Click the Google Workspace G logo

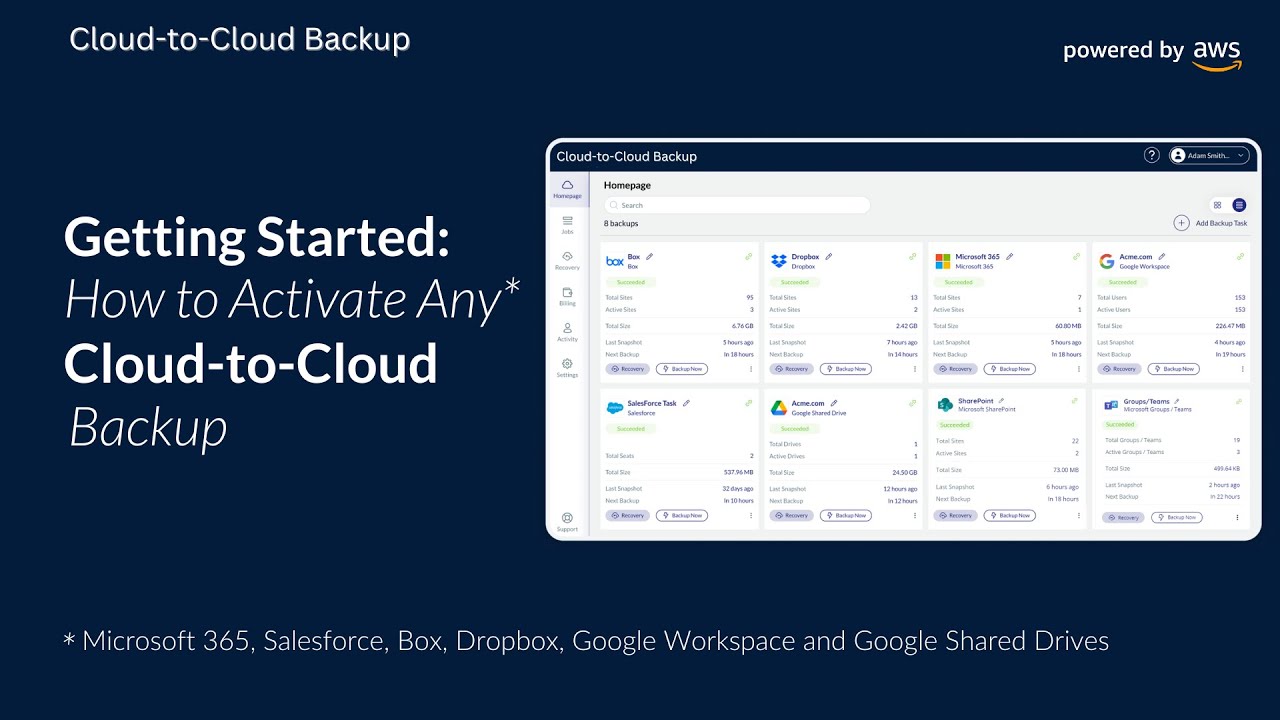click(x=1106, y=261)
